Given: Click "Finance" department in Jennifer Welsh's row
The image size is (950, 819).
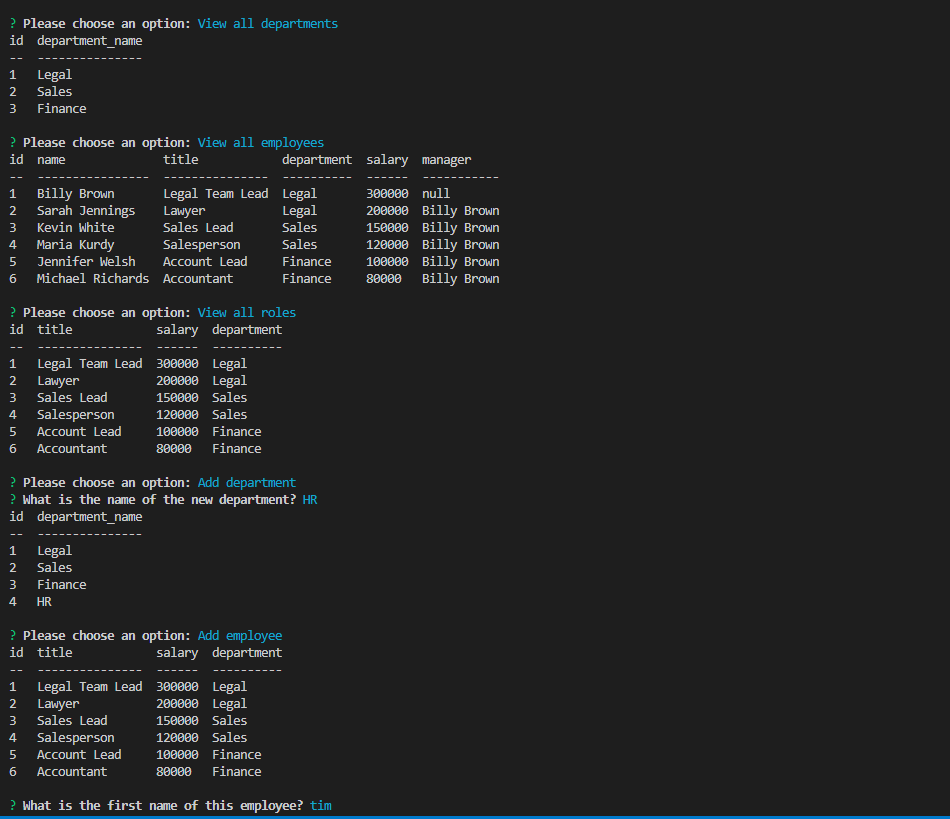Looking at the screenshot, I should [x=307, y=262].
